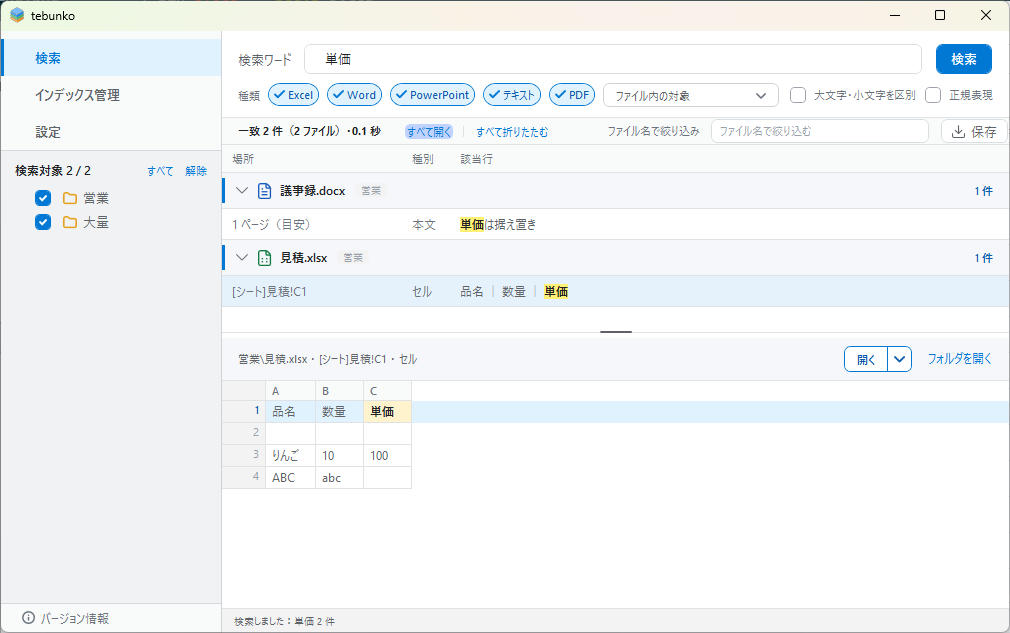This screenshot has width=1010, height=633.
Task: Select all search targets with すべて
Action: [160, 171]
